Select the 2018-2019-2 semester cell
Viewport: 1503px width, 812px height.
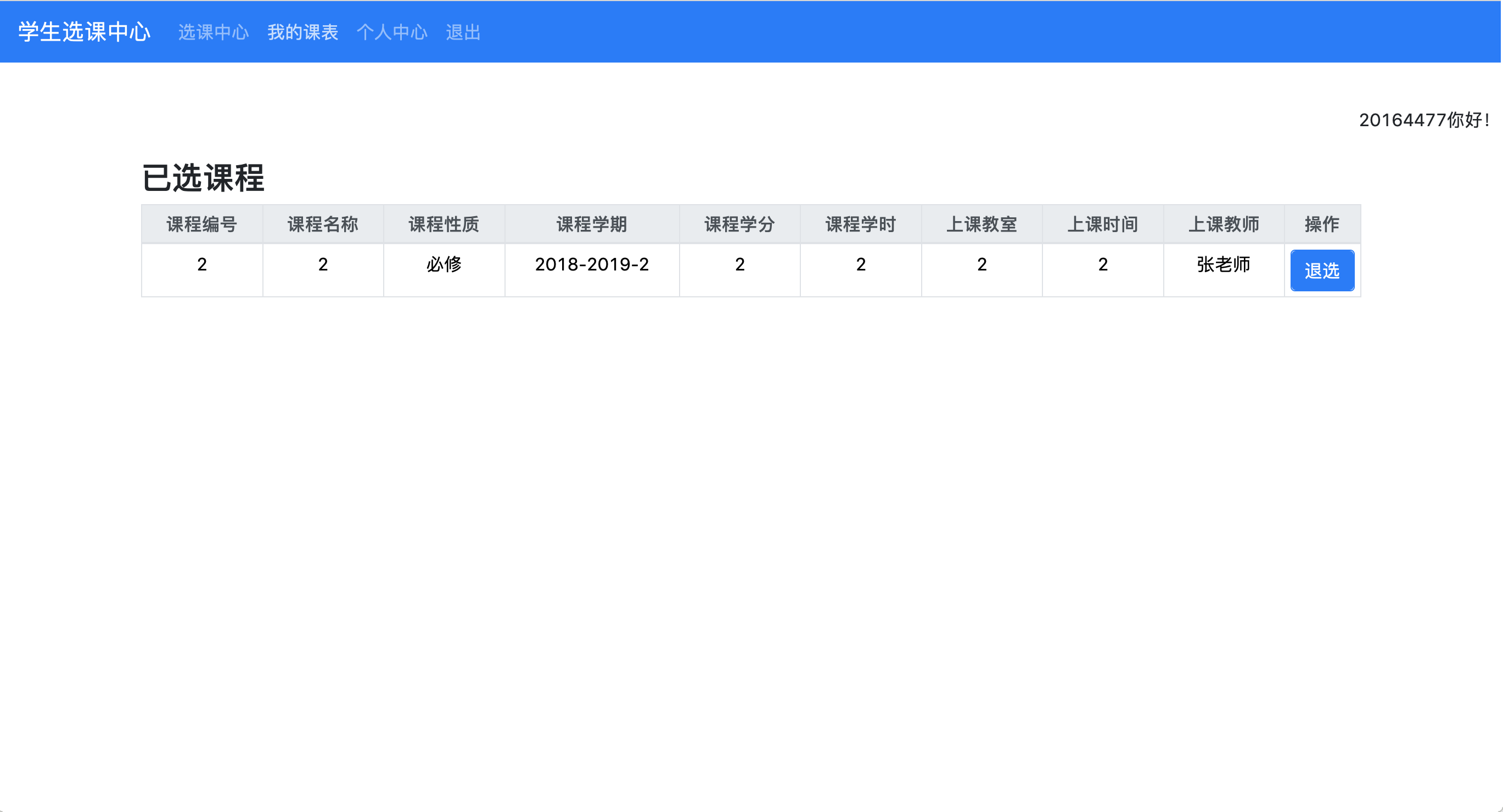tap(592, 264)
